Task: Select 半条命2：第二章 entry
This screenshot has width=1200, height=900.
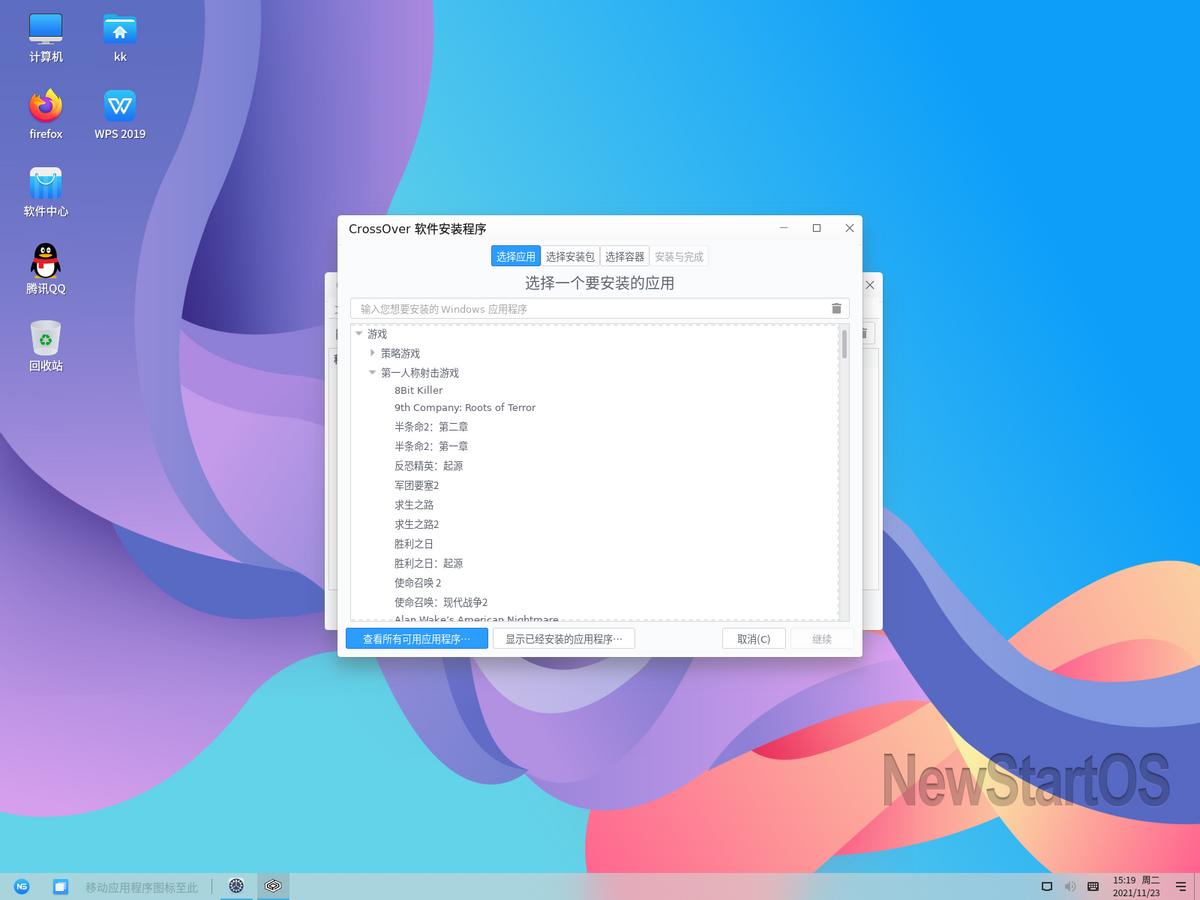Action: coord(431,427)
